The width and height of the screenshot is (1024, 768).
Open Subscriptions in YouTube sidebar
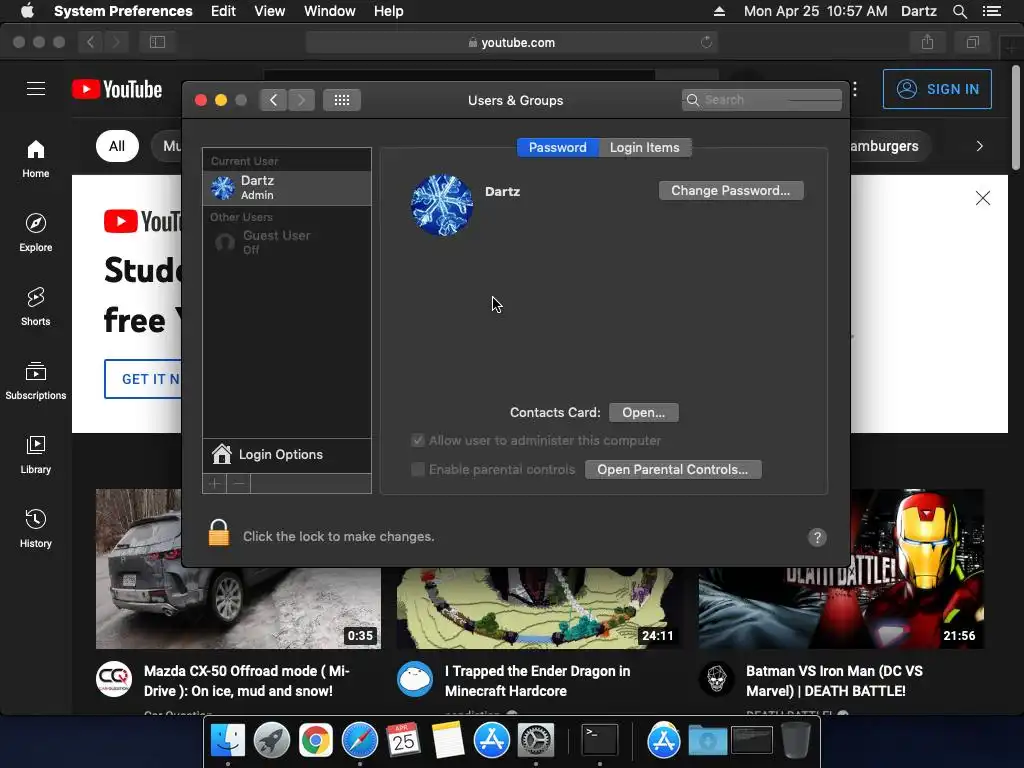tap(35, 381)
